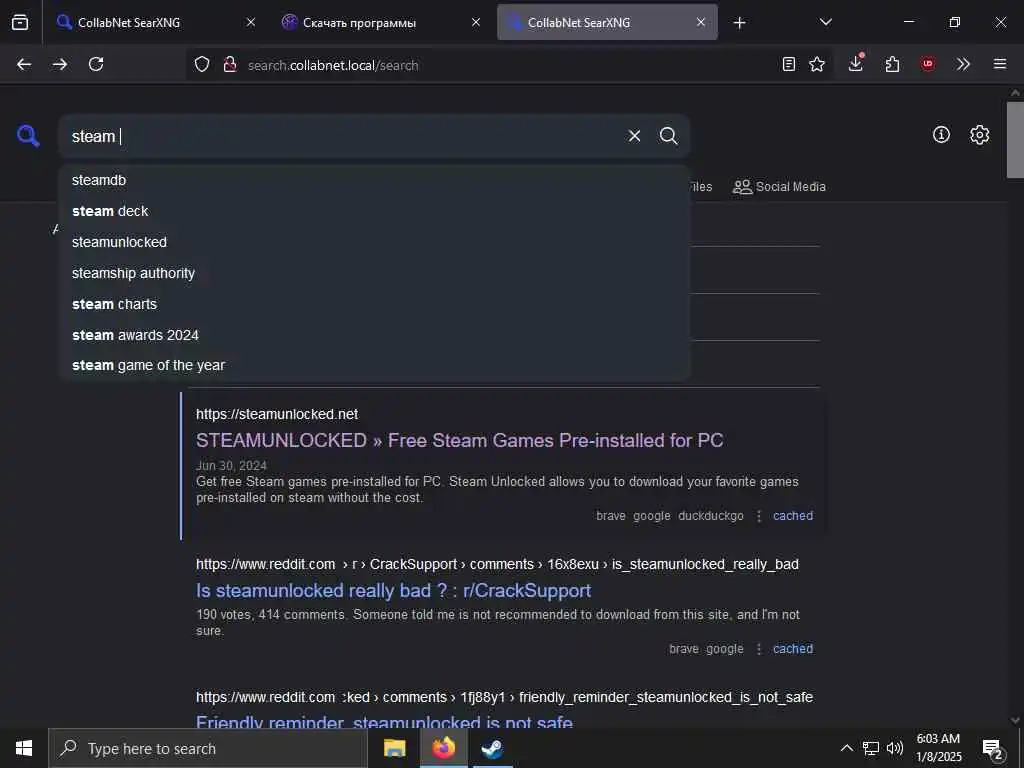Show hidden system tray icons
1024x768 pixels.
(x=846, y=748)
